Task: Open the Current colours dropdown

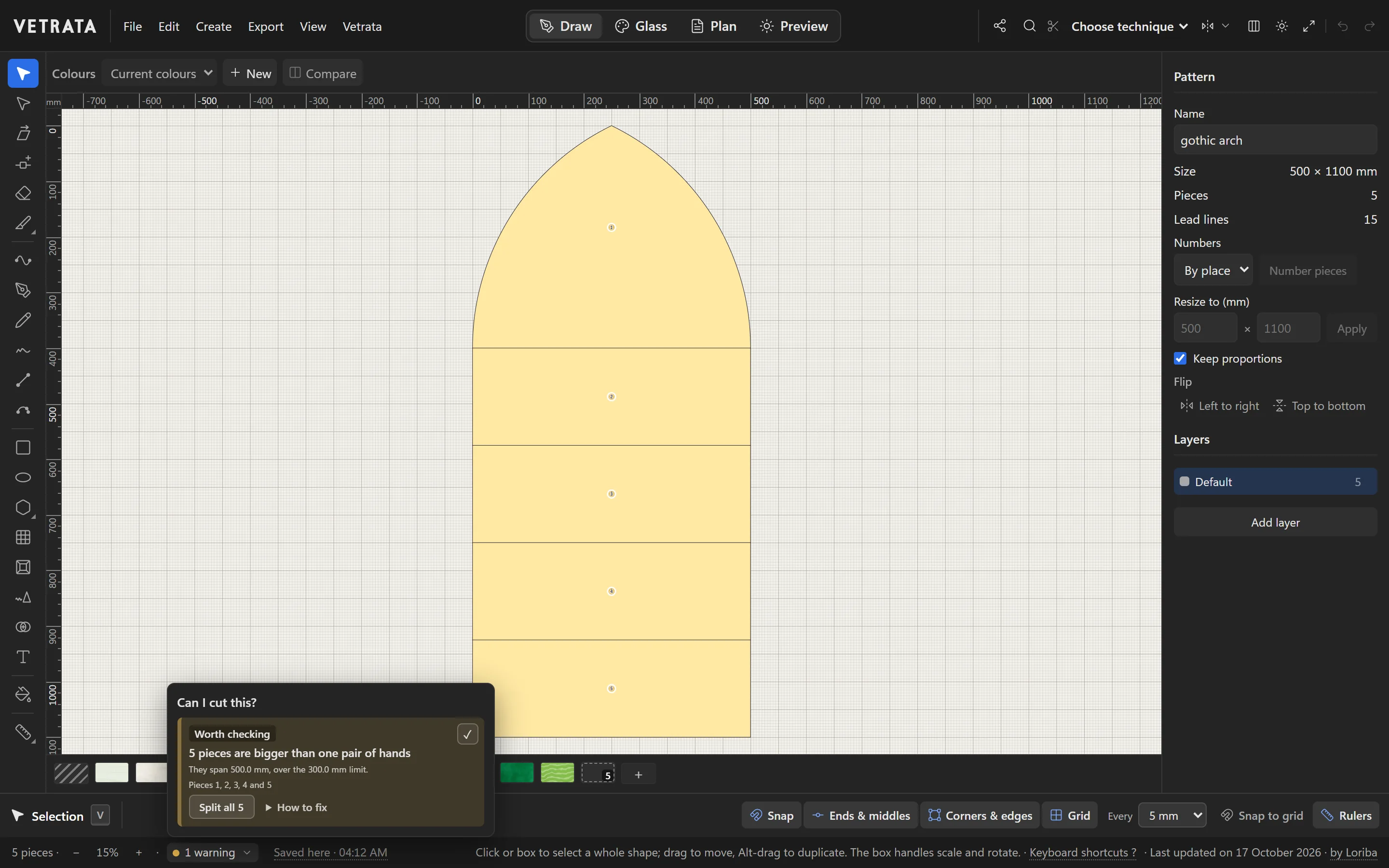Action: tap(160, 73)
